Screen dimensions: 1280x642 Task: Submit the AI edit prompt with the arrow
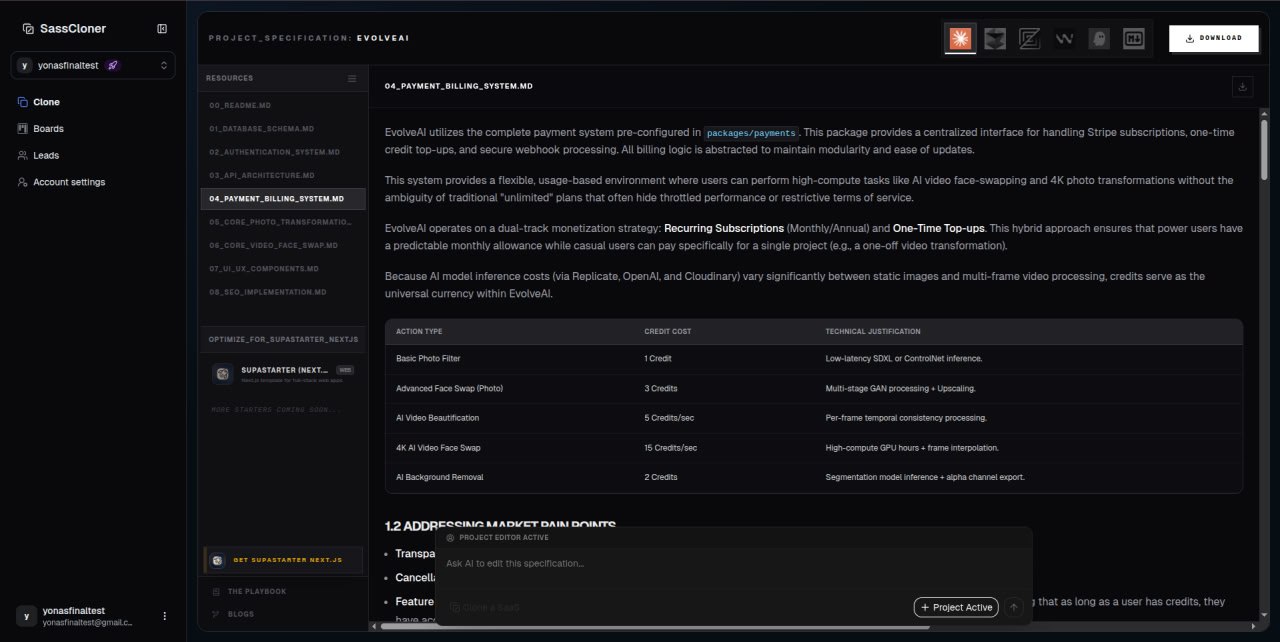pos(1013,607)
